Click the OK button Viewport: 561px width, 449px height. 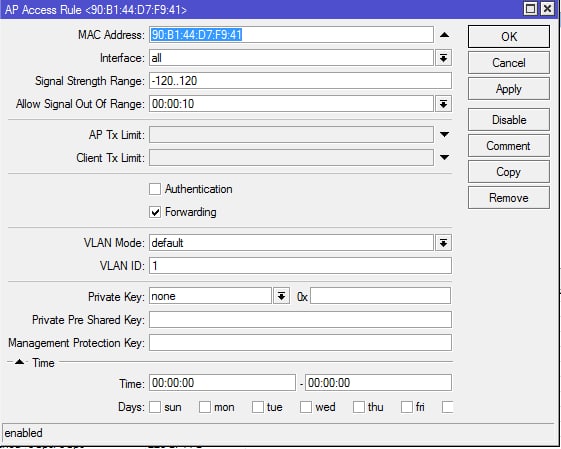pyautogui.click(x=509, y=36)
